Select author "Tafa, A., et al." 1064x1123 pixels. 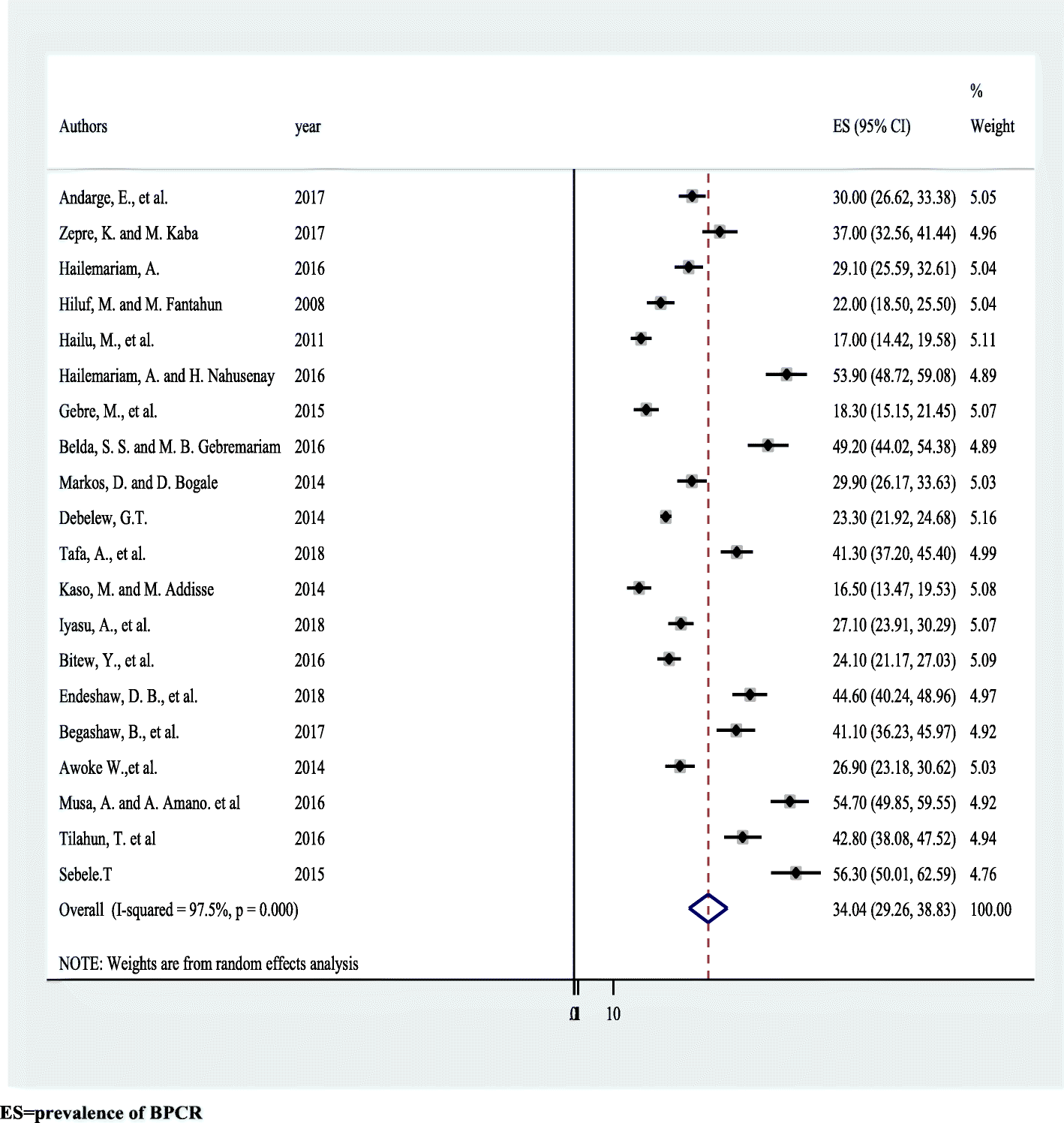point(102,554)
